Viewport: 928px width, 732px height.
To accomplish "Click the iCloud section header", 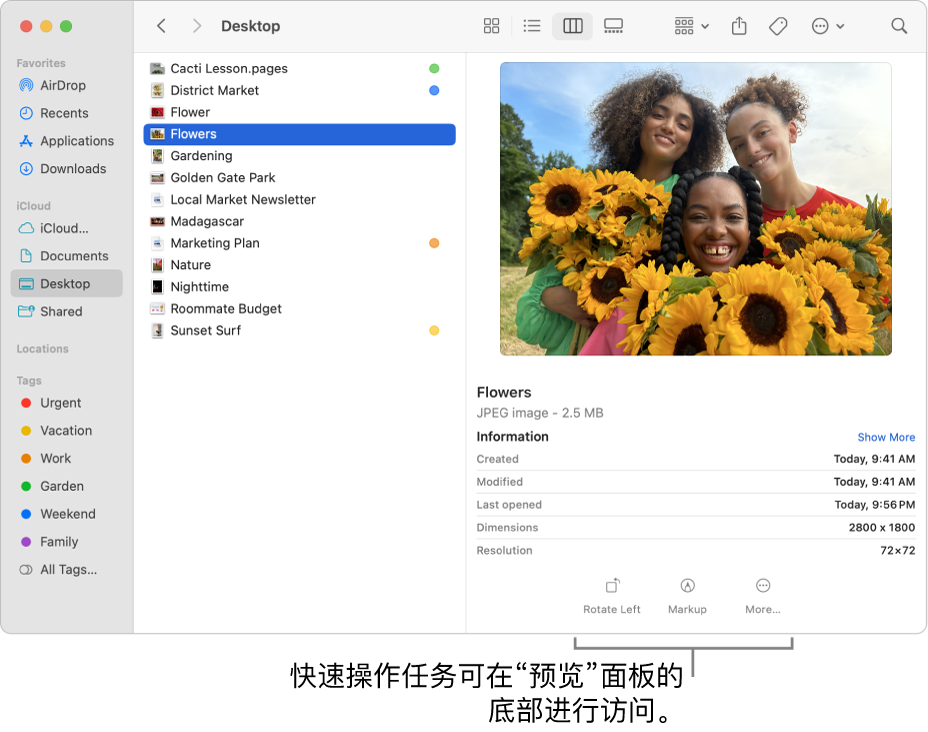I will click(33, 206).
